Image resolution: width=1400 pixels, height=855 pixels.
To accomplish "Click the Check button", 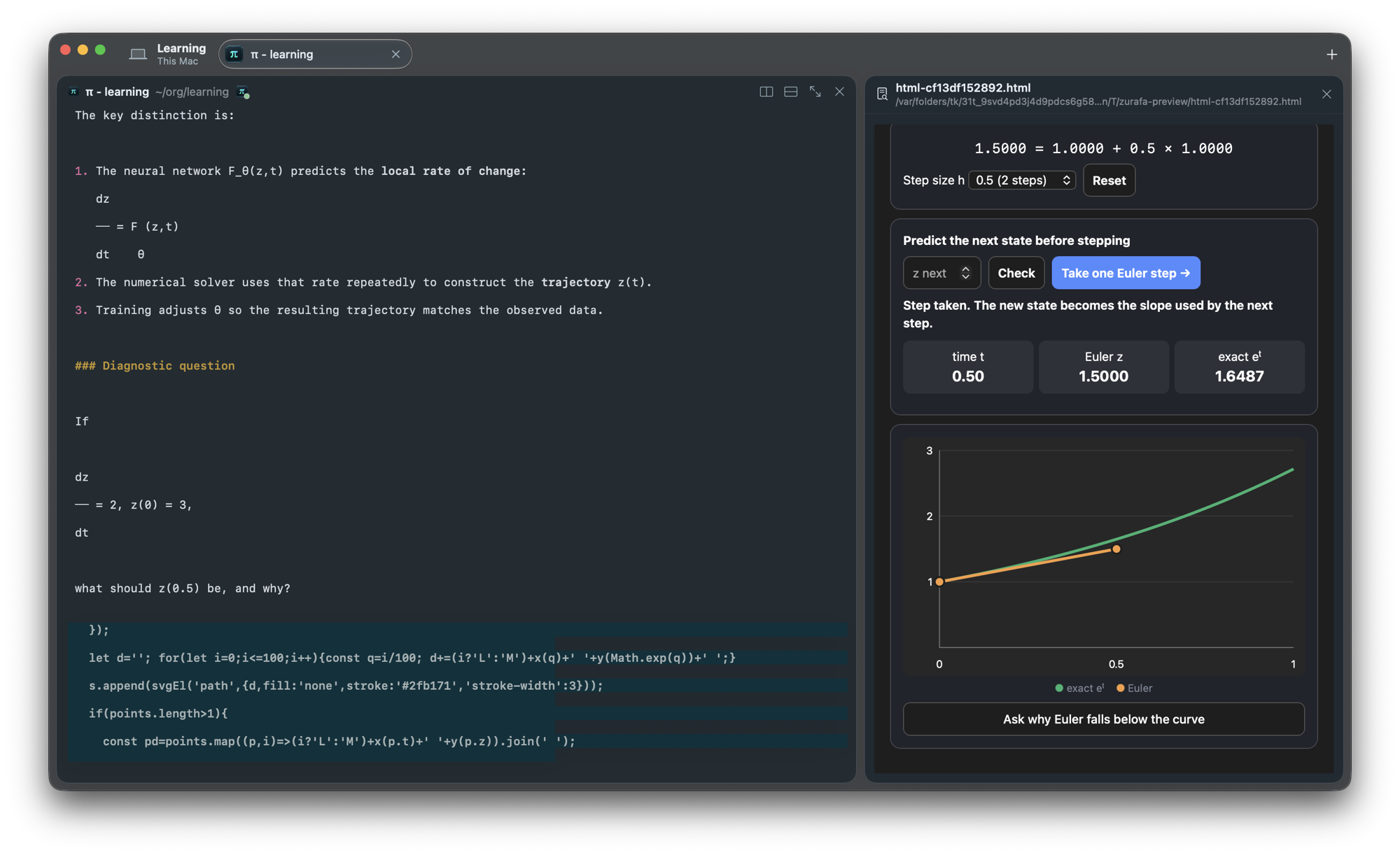I will [x=1016, y=273].
